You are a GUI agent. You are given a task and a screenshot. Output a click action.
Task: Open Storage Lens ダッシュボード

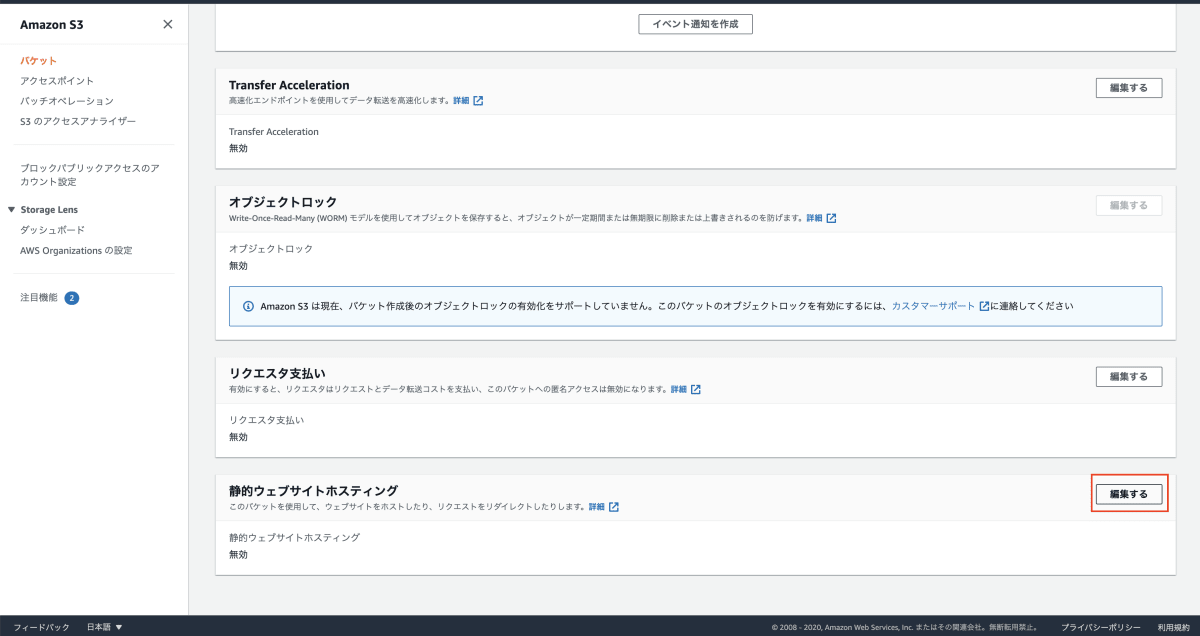(x=52, y=230)
